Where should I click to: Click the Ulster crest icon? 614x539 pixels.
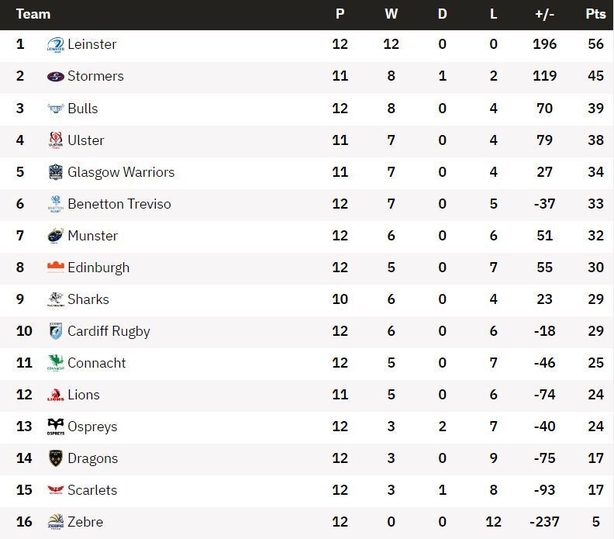pyautogui.click(x=55, y=140)
